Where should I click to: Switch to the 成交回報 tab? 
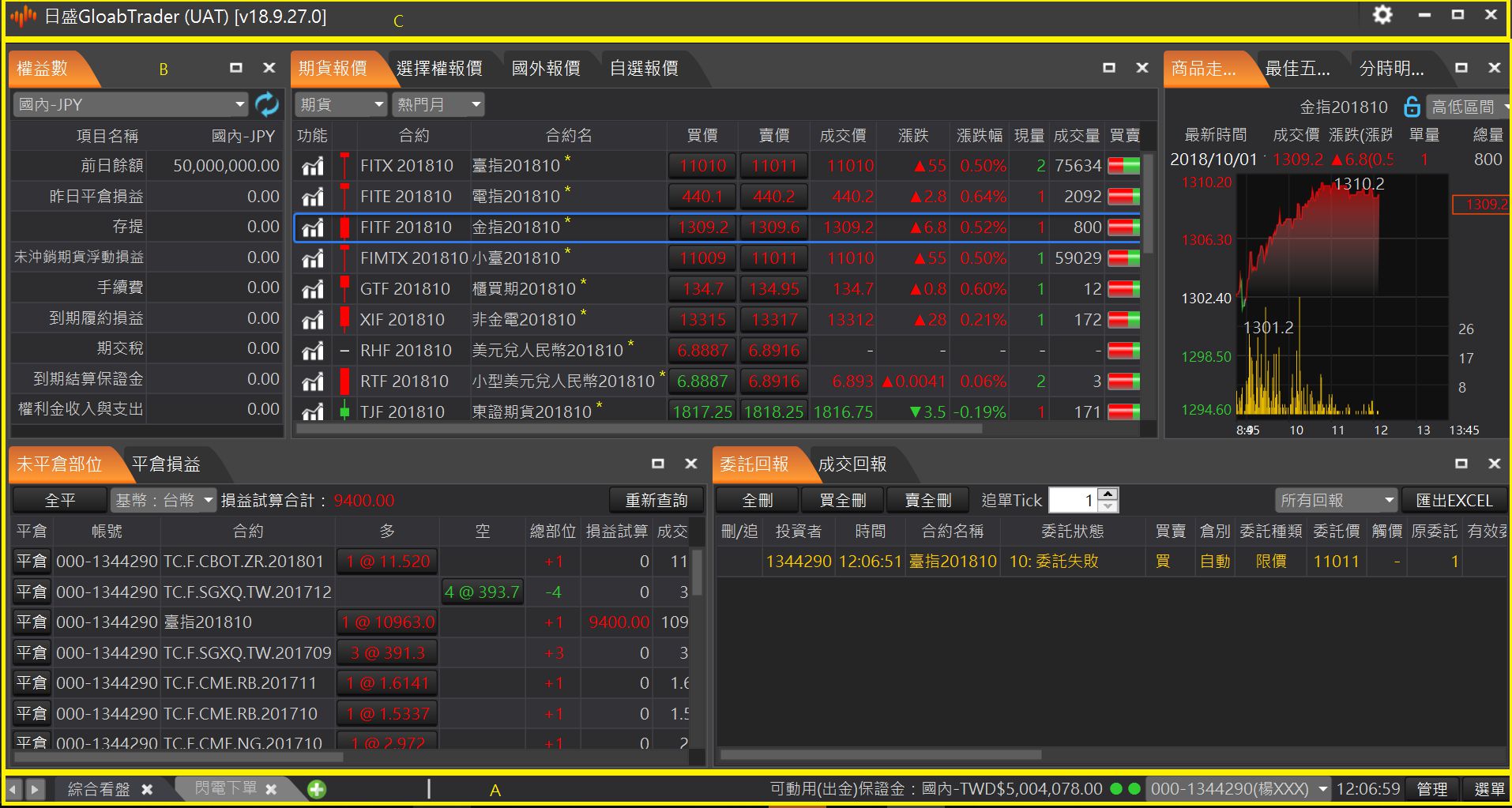[x=852, y=464]
